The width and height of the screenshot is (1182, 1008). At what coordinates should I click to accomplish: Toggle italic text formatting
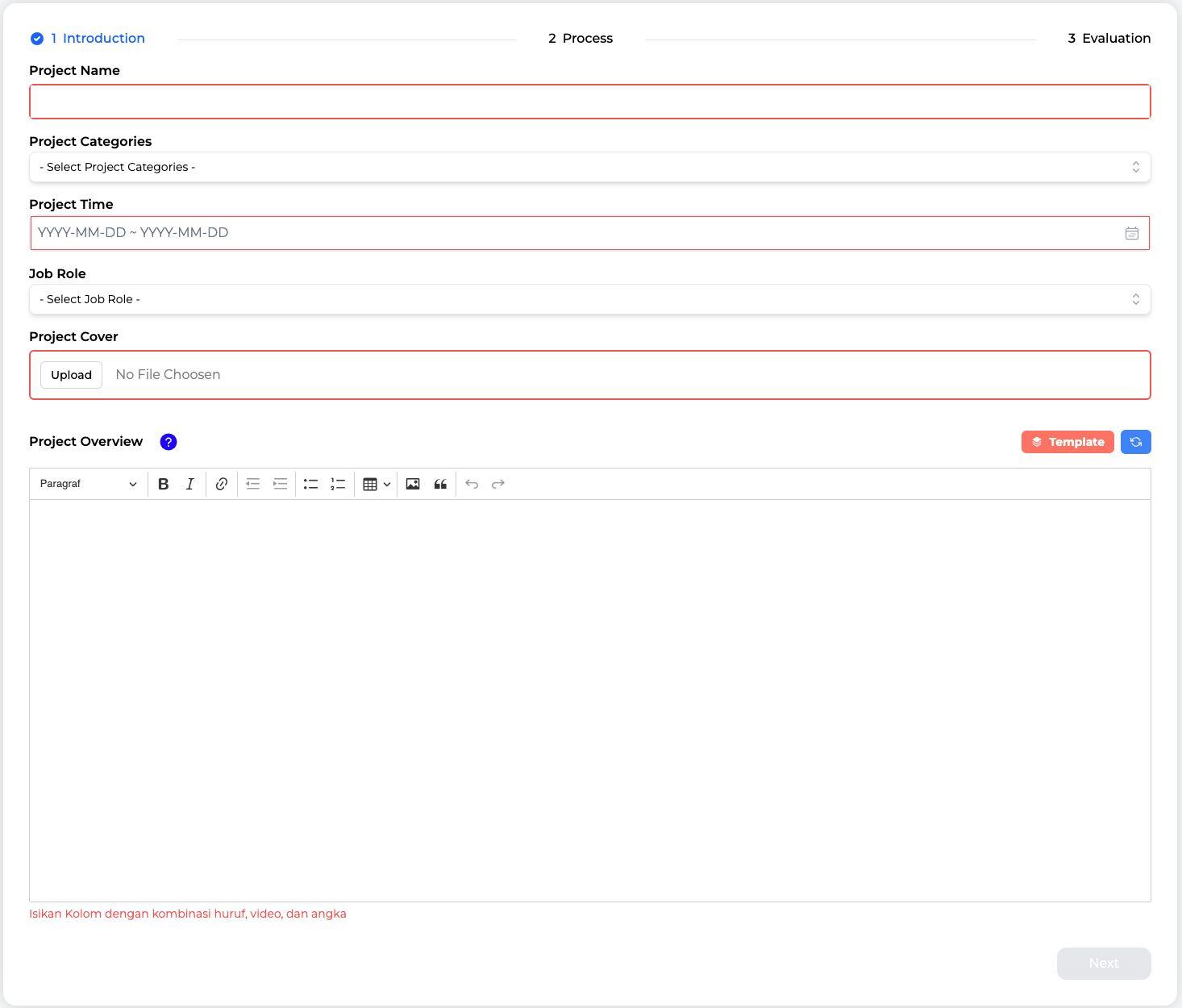pyautogui.click(x=190, y=484)
